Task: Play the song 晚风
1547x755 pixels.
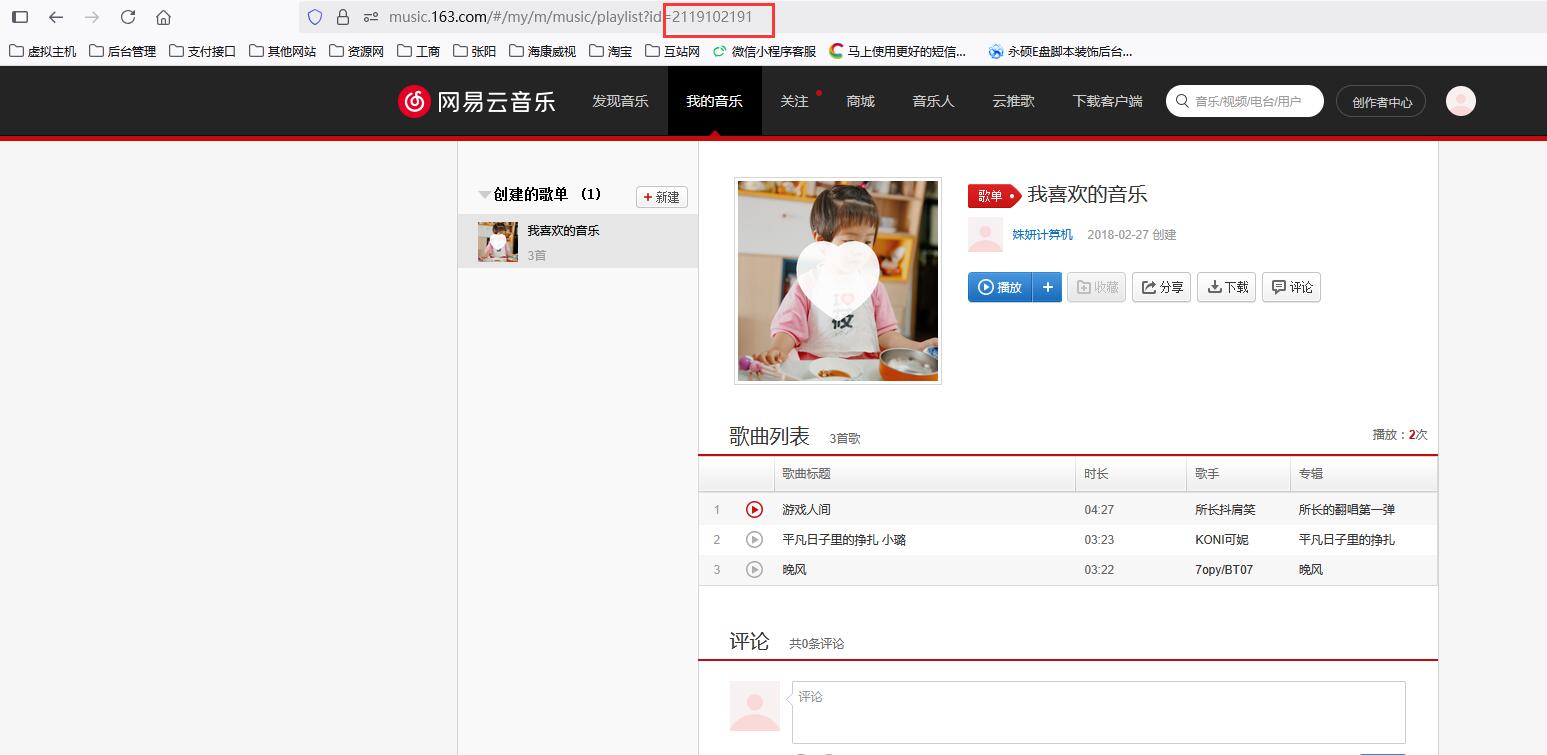Action: pos(754,570)
